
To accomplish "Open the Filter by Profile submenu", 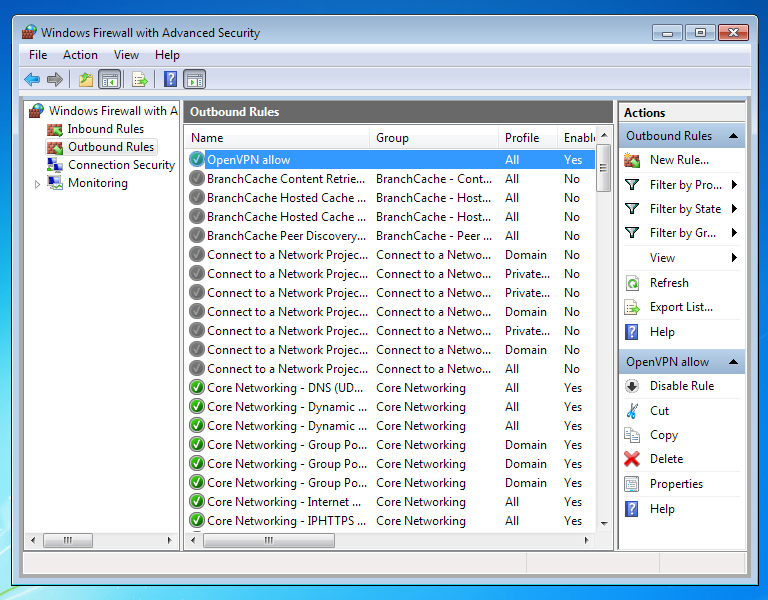I will (685, 185).
